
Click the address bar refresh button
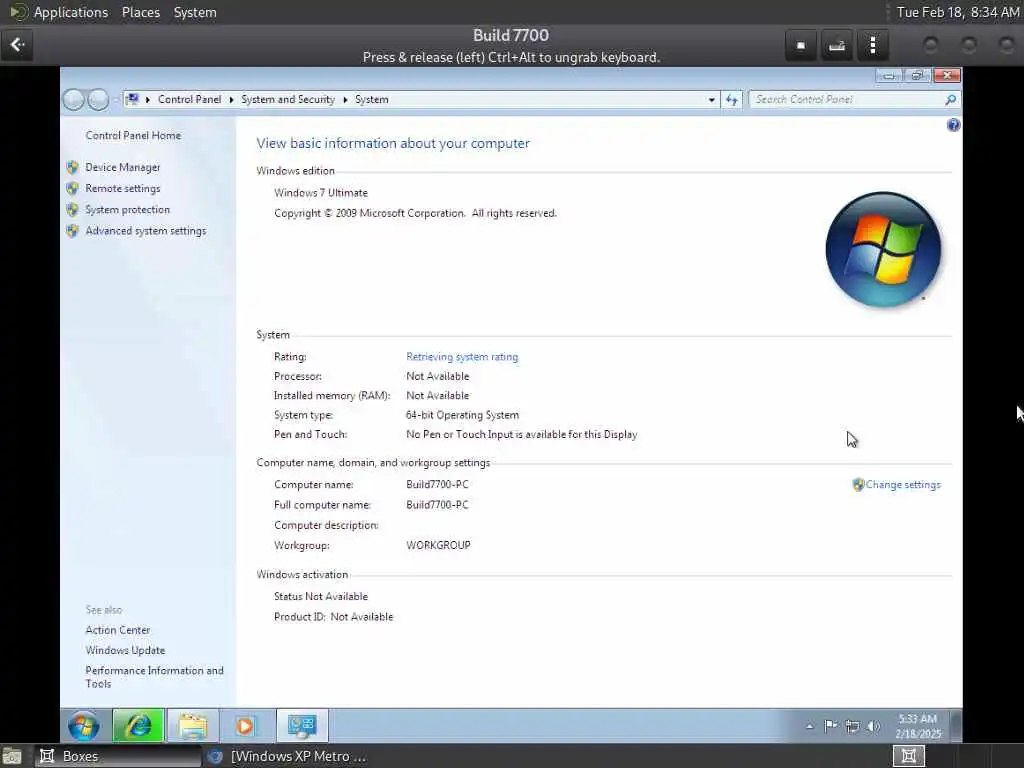[731, 99]
